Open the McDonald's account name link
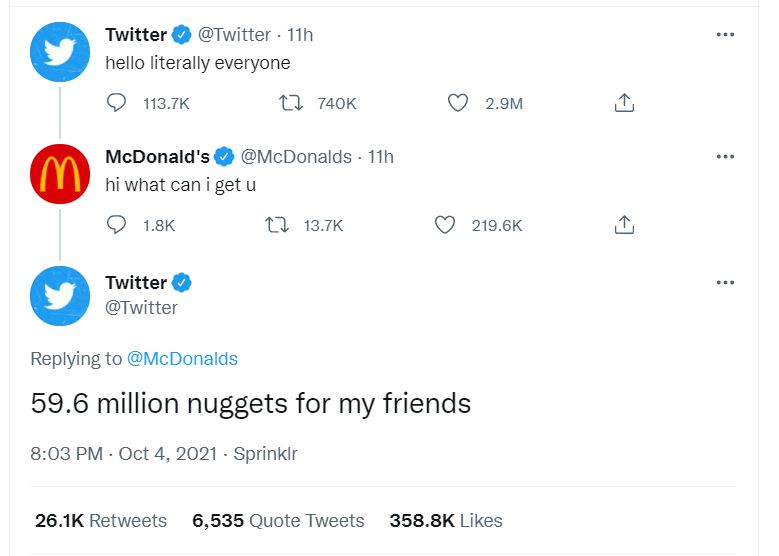779x556 pixels. 157,156
